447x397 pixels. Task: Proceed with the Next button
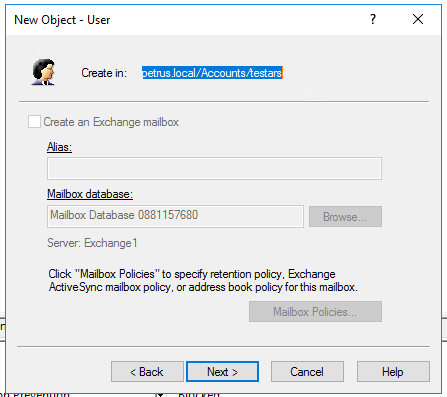[x=222, y=372]
